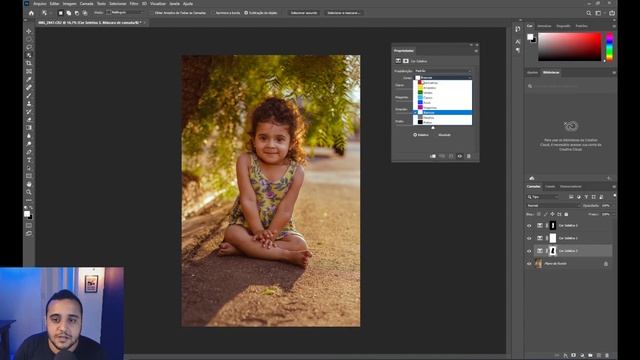Switch to the Bibliotecas tab

point(551,73)
